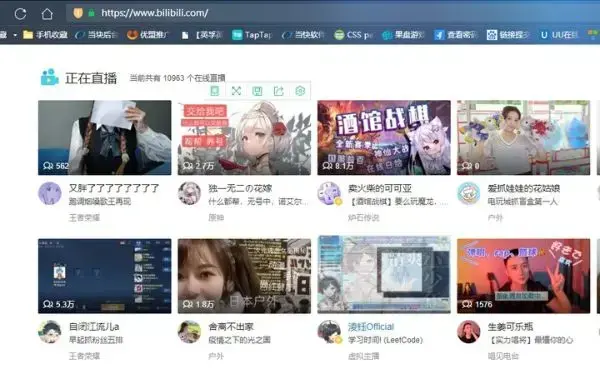The height and width of the screenshot is (379, 600).
Task: Open the orange shield security icon
Action: (78, 13)
